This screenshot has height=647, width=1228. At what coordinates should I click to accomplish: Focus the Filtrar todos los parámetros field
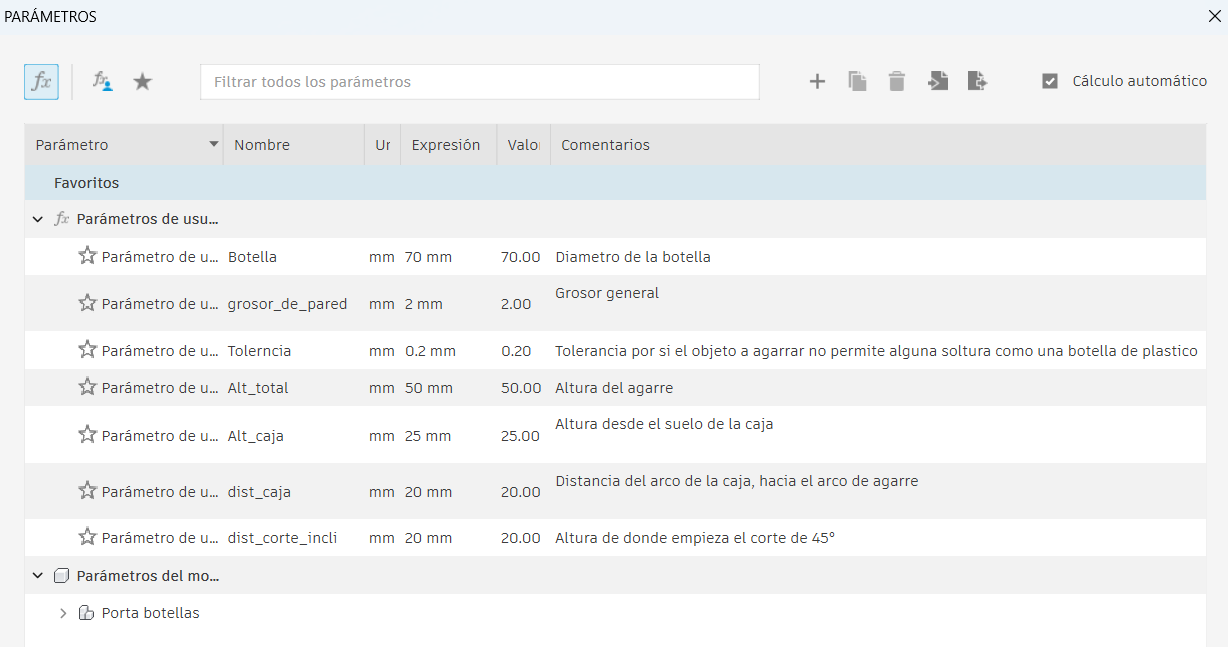tap(480, 82)
